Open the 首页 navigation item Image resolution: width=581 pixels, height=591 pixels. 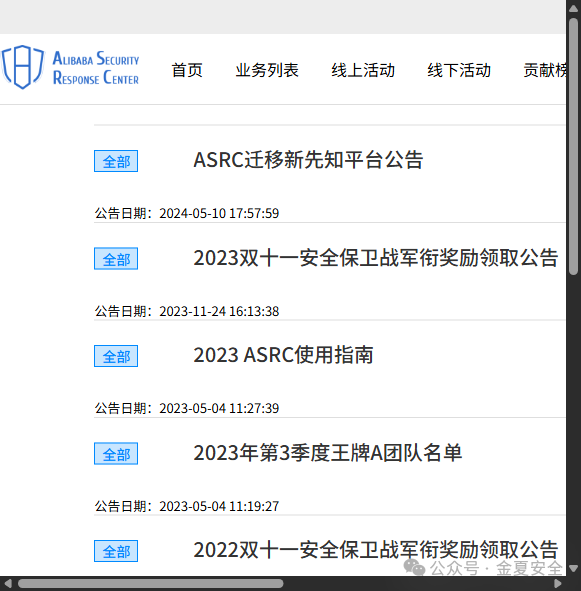(x=187, y=70)
